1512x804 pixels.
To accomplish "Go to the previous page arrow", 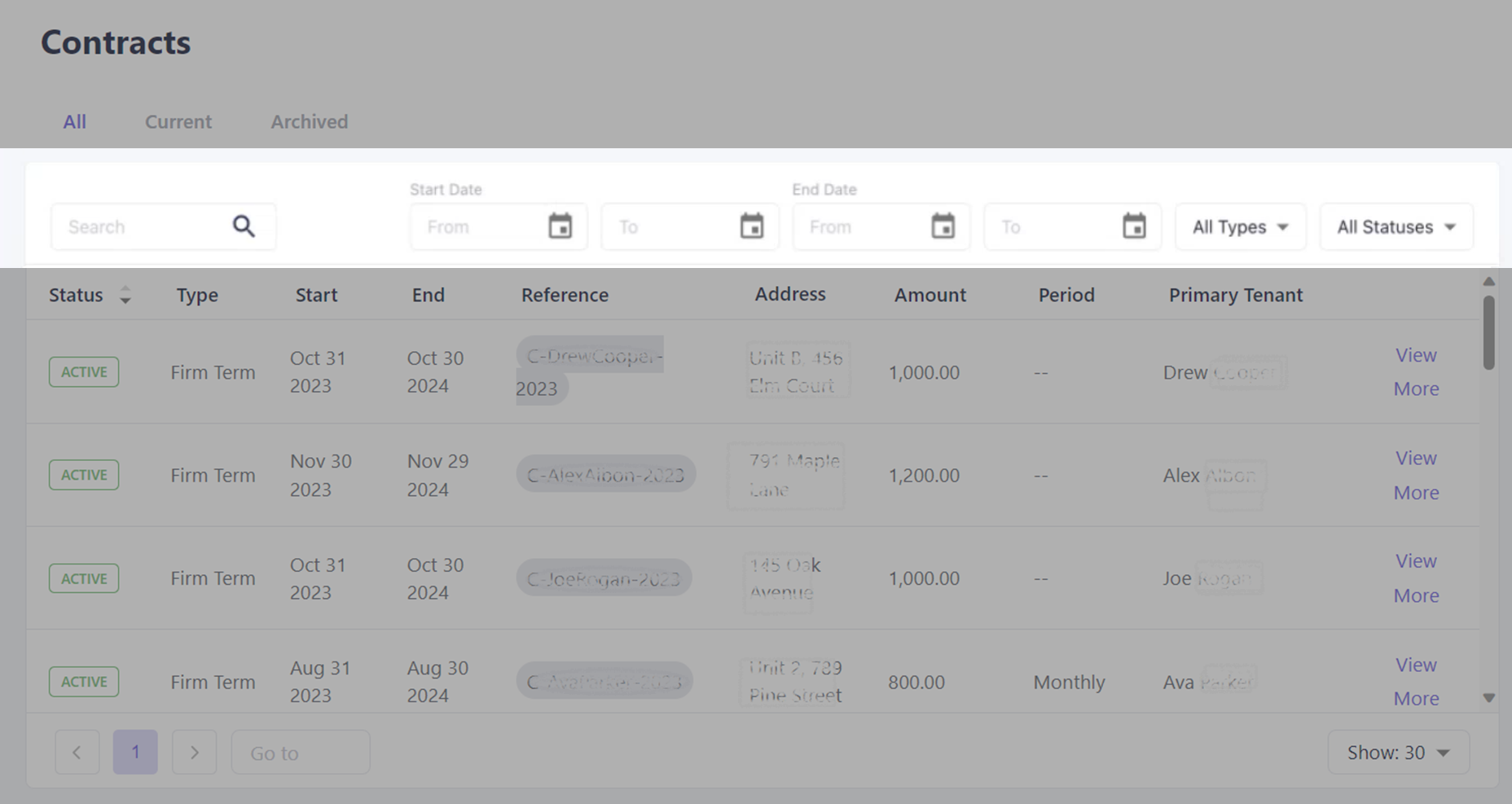I will click(x=77, y=752).
